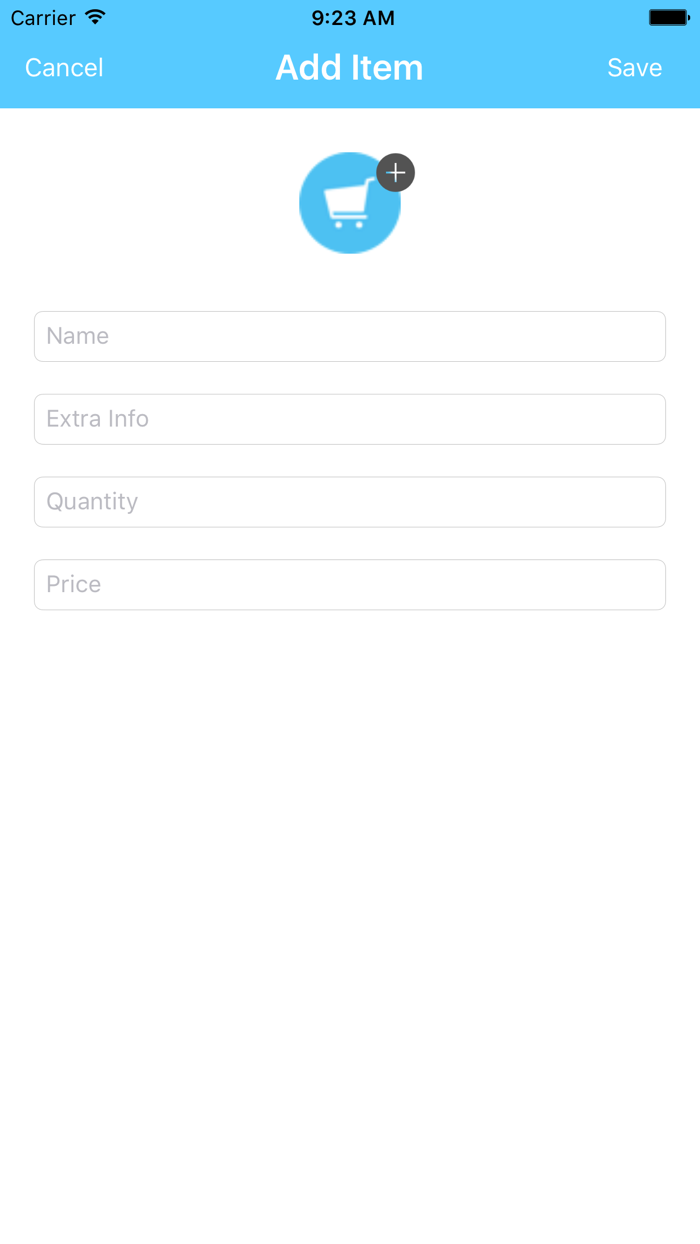Click blue navigation bar between Cancel and title
The image size is (700, 1244).
click(x=190, y=67)
